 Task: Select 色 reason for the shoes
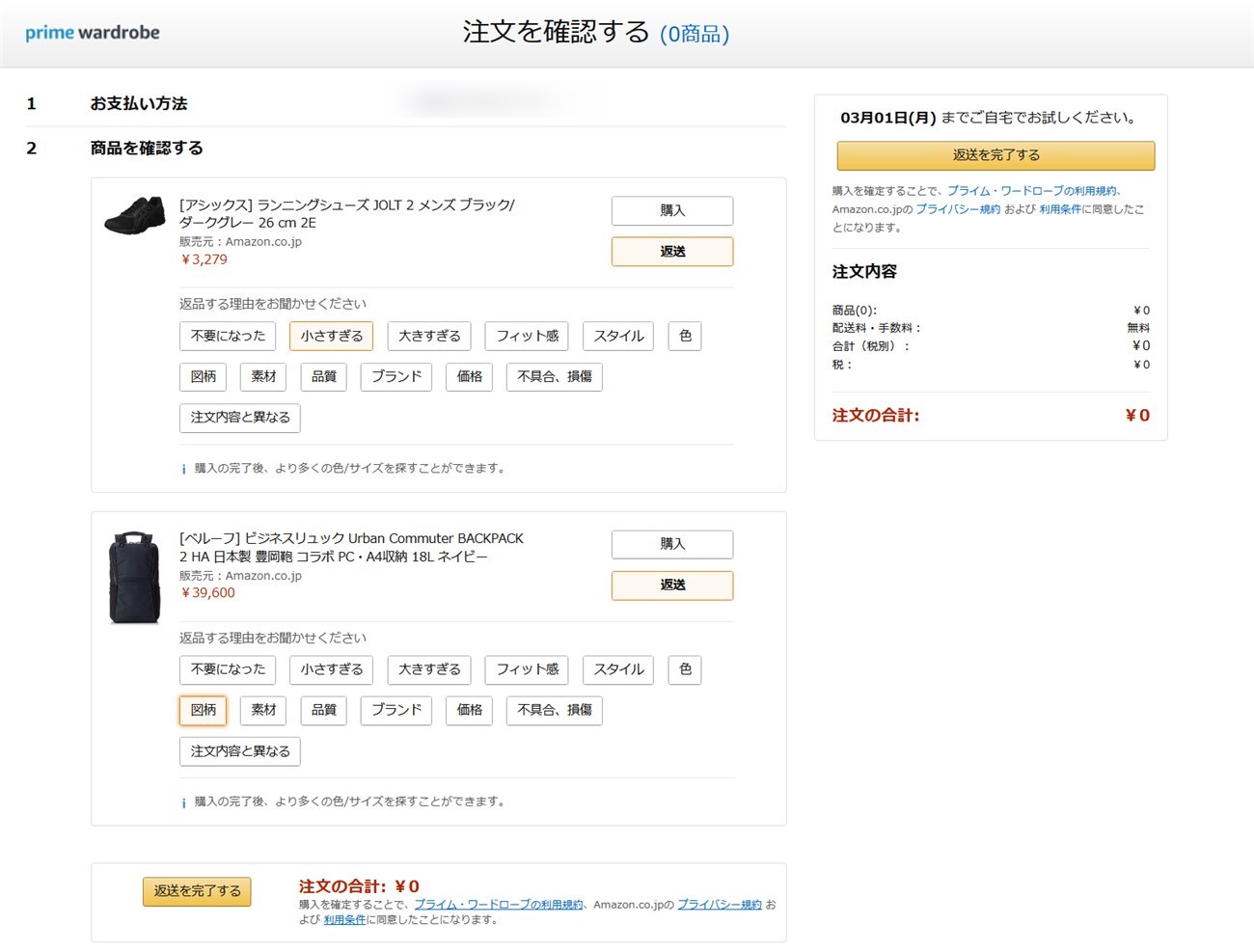(685, 336)
